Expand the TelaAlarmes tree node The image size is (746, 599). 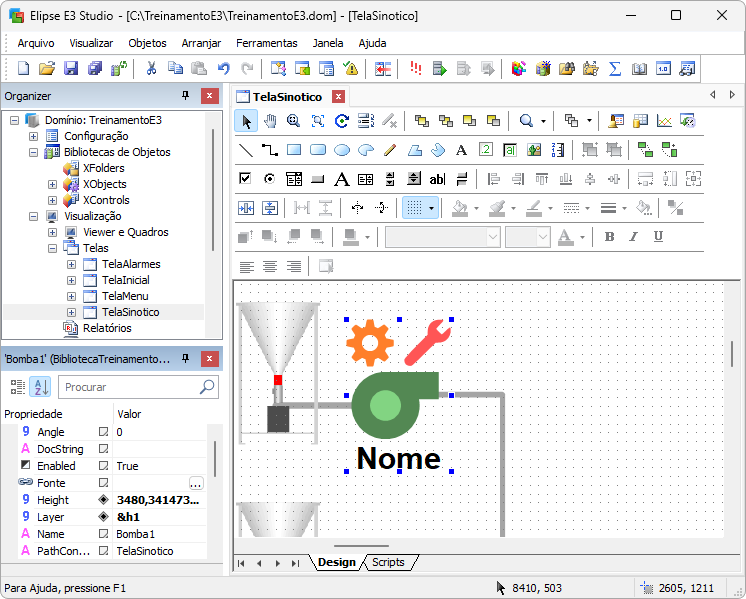pyautogui.click(x=72, y=264)
